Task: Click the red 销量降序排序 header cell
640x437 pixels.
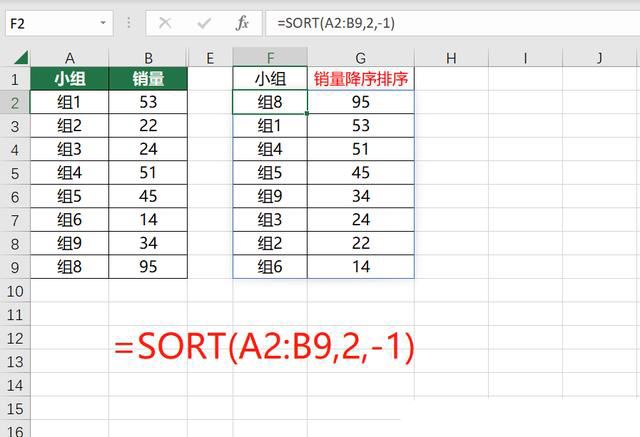Action: pyautogui.click(x=360, y=79)
